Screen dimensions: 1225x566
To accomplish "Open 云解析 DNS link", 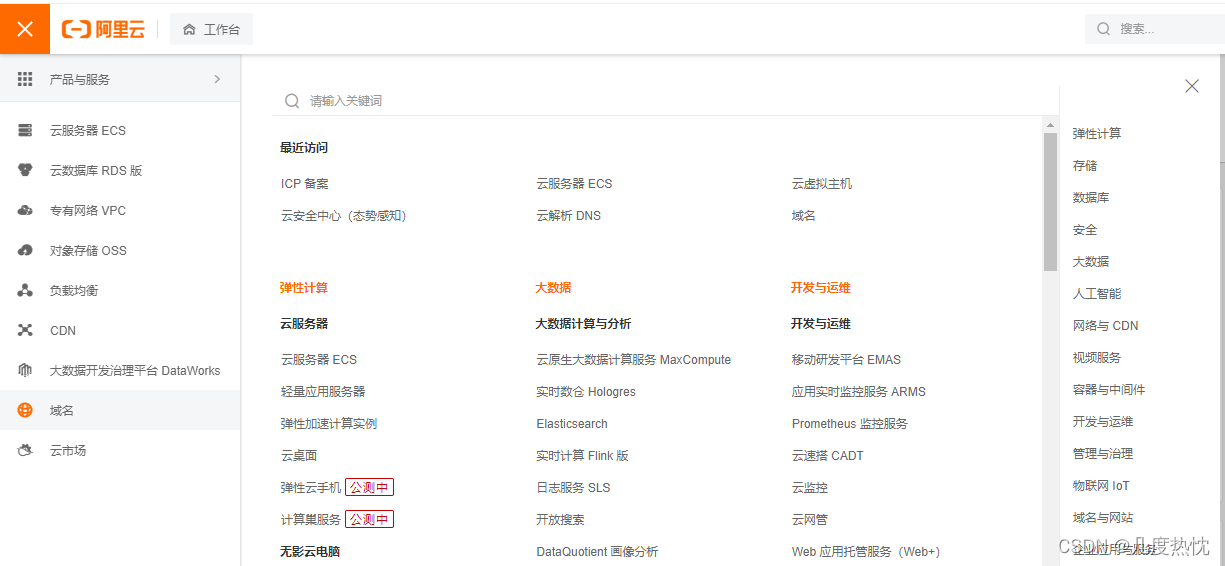I will 569,216.
